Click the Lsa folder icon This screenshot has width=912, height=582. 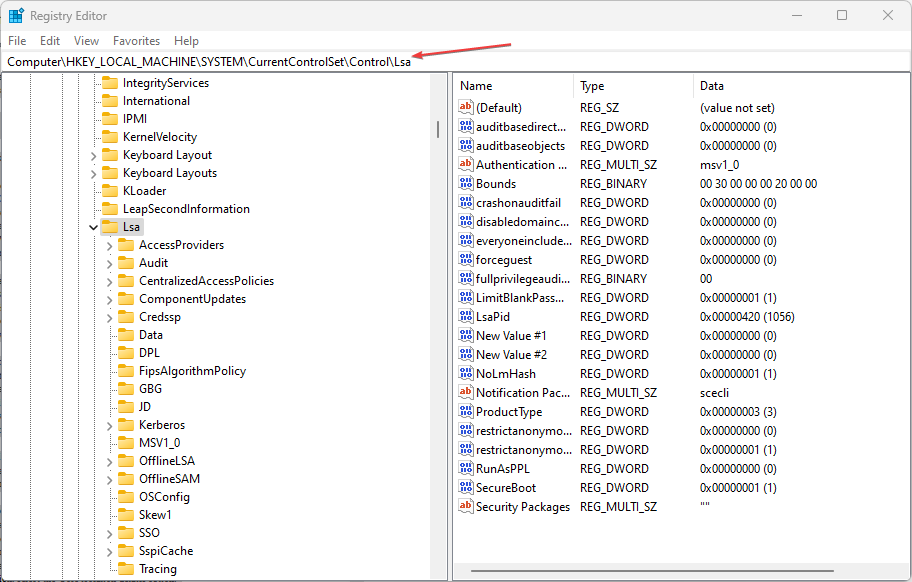(110, 227)
